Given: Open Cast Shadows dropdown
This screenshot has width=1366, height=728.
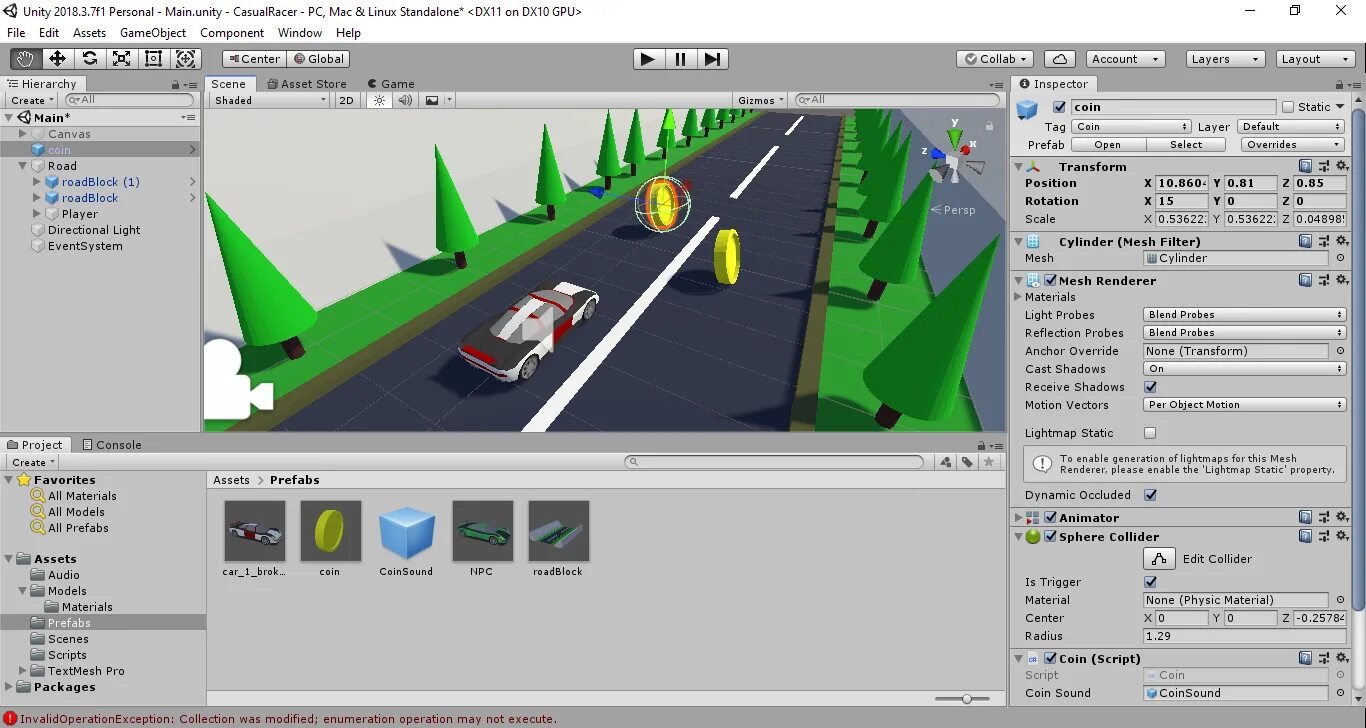Looking at the screenshot, I should click(1245, 369).
